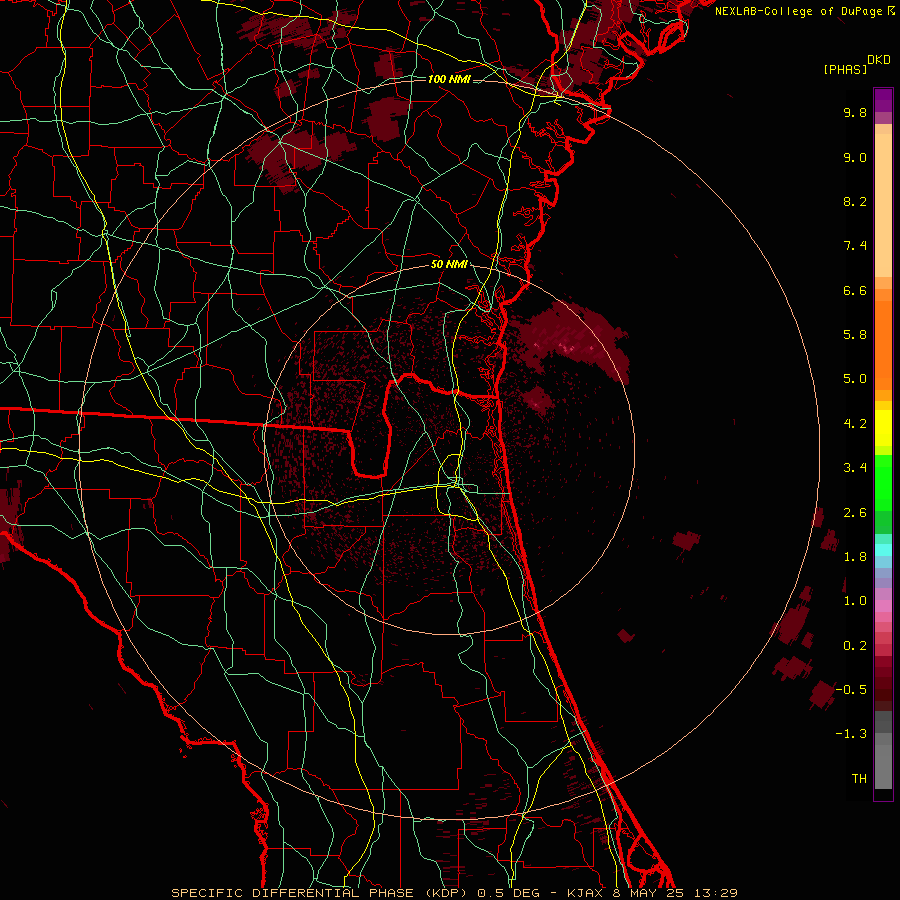This screenshot has height=900, width=900.
Task: Select the 1.8 scale value
Action: [x=855, y=557]
